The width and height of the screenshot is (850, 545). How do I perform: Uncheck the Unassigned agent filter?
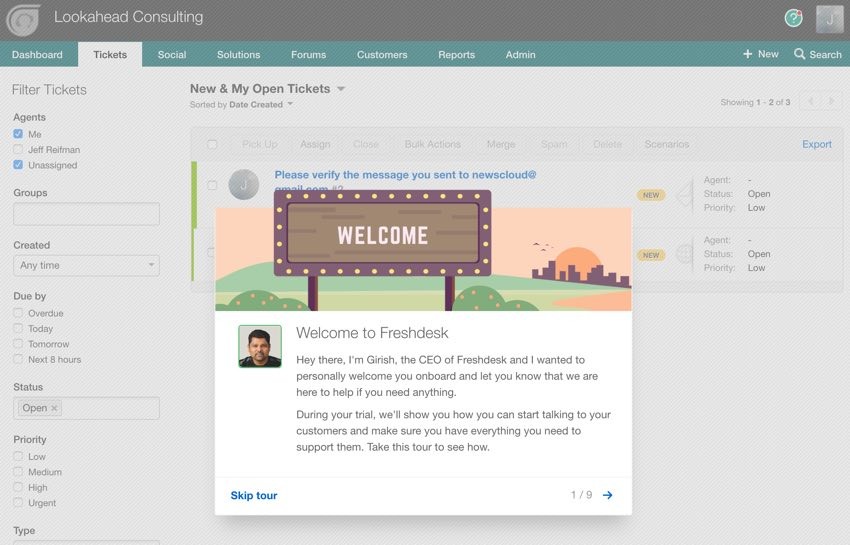click(18, 164)
